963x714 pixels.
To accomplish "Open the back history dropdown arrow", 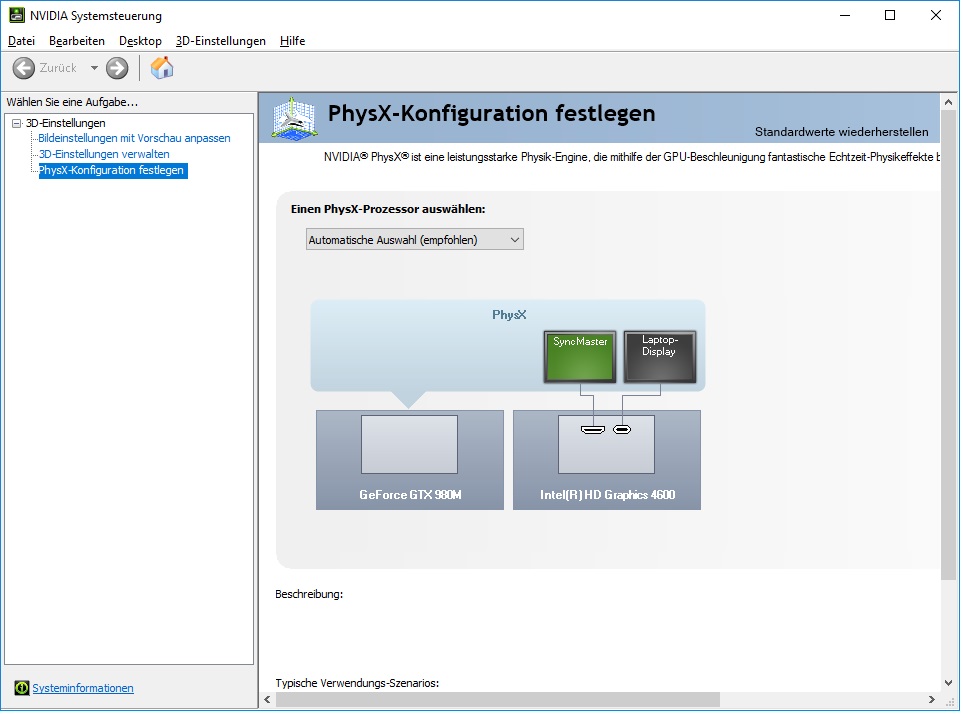I will [94, 68].
